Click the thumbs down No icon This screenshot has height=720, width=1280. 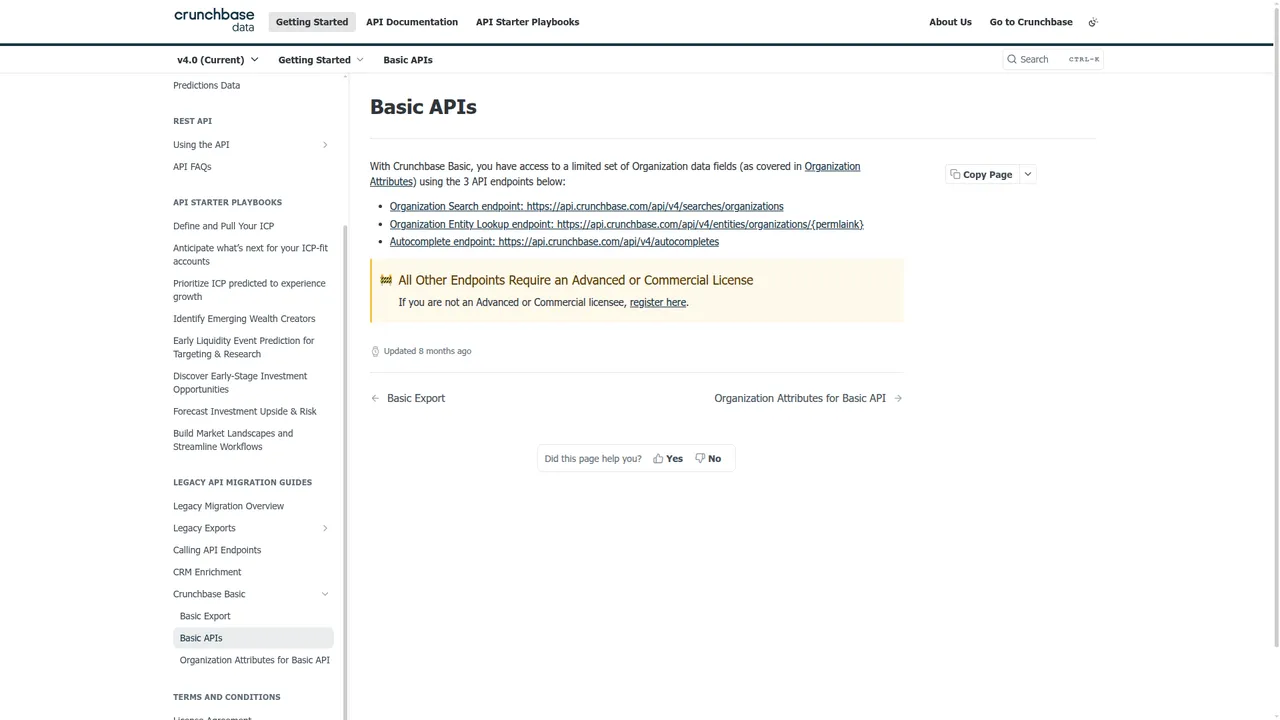(700, 458)
